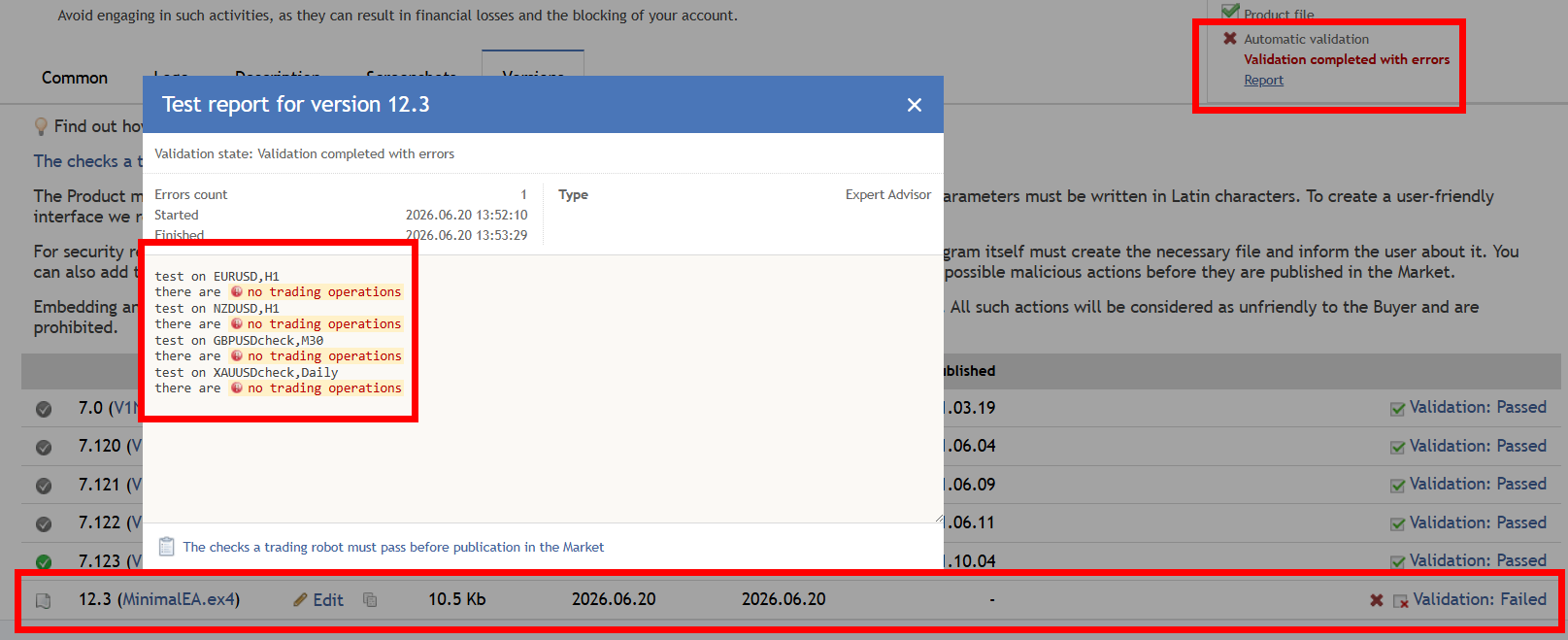
Task: Click the '10.5 Kb' file size
Action: click(x=457, y=599)
